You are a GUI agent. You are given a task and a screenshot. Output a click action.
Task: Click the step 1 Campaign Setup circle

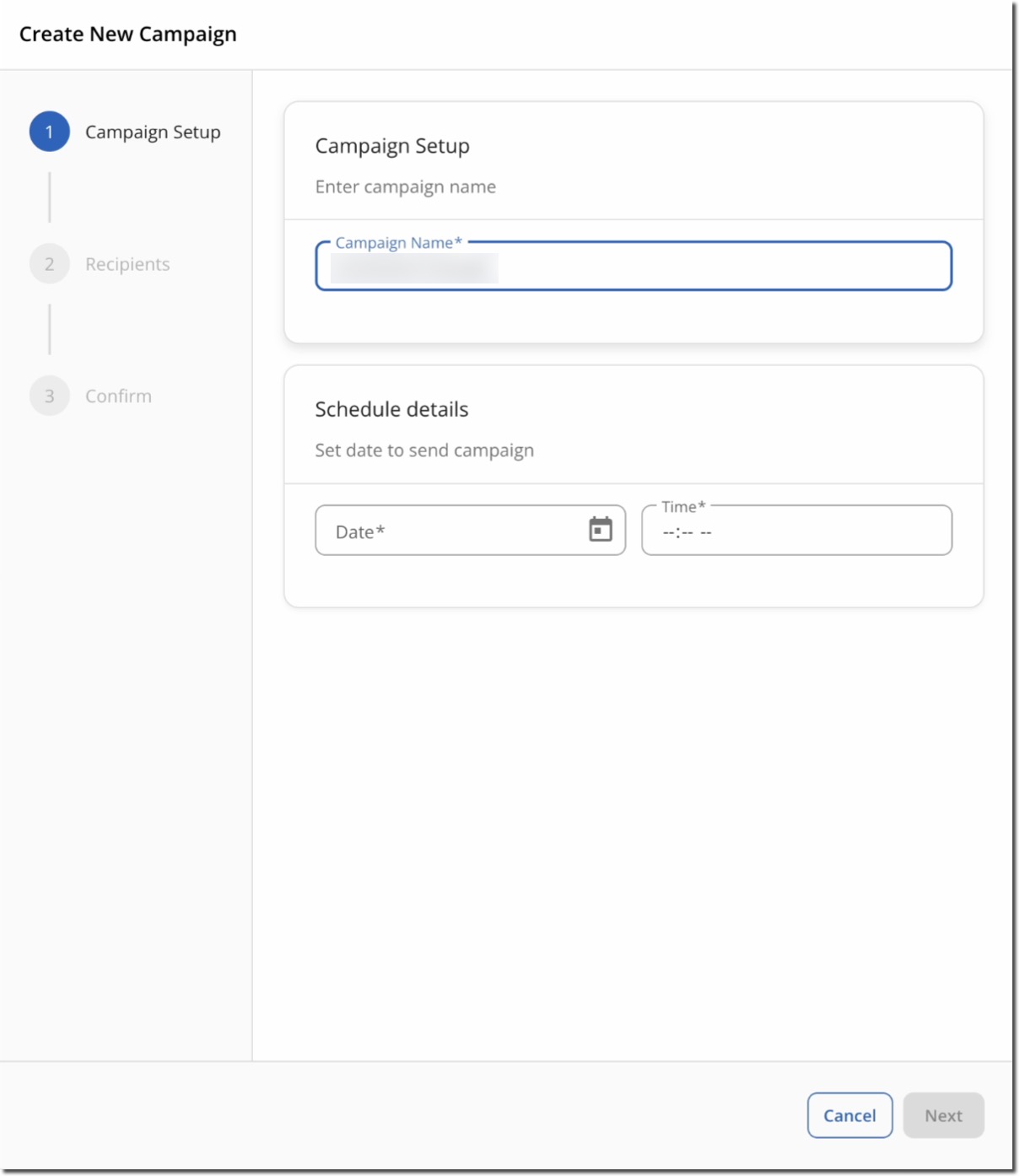click(50, 132)
